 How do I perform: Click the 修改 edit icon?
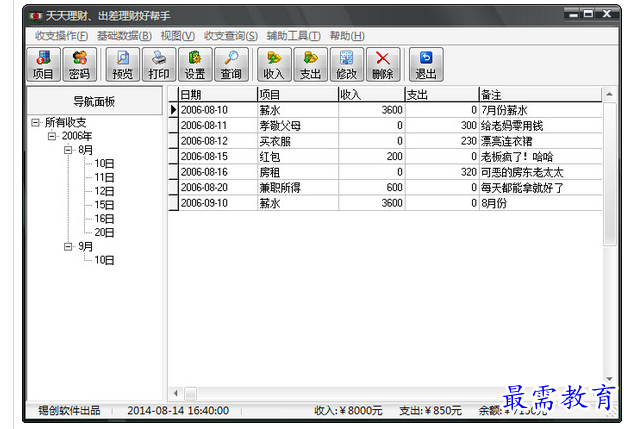(x=347, y=64)
